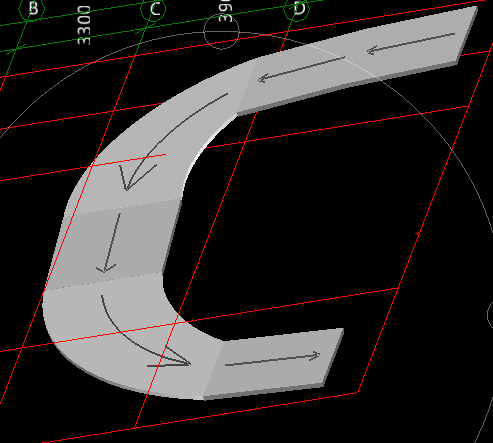493x443 pixels.
Task: Select grid bubble B
Action: (31, 9)
